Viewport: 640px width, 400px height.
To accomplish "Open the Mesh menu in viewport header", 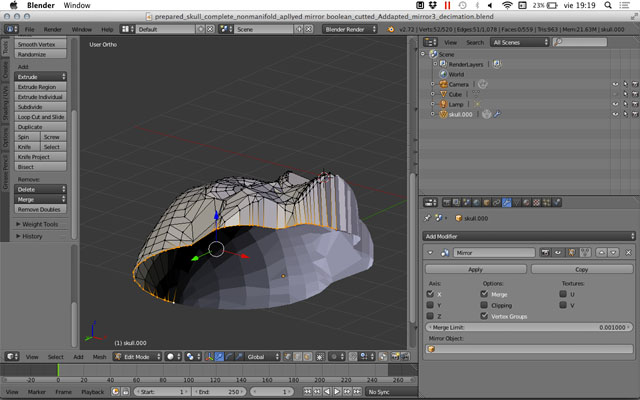I will pyautogui.click(x=99, y=357).
